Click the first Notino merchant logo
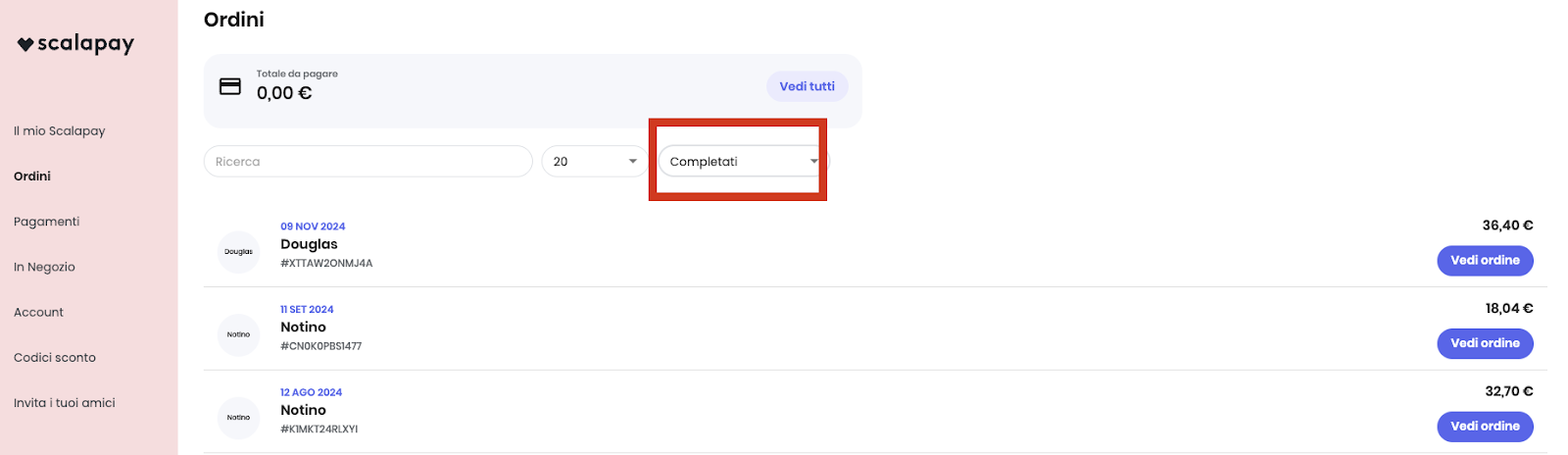Viewport: 1568px width, 455px height. coord(238,335)
